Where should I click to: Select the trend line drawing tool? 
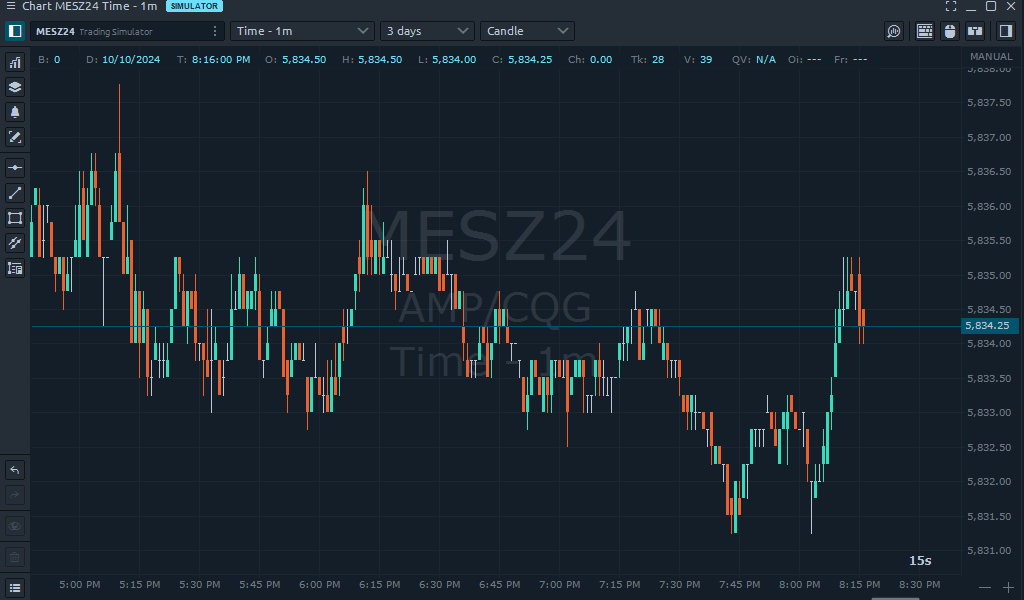15,193
